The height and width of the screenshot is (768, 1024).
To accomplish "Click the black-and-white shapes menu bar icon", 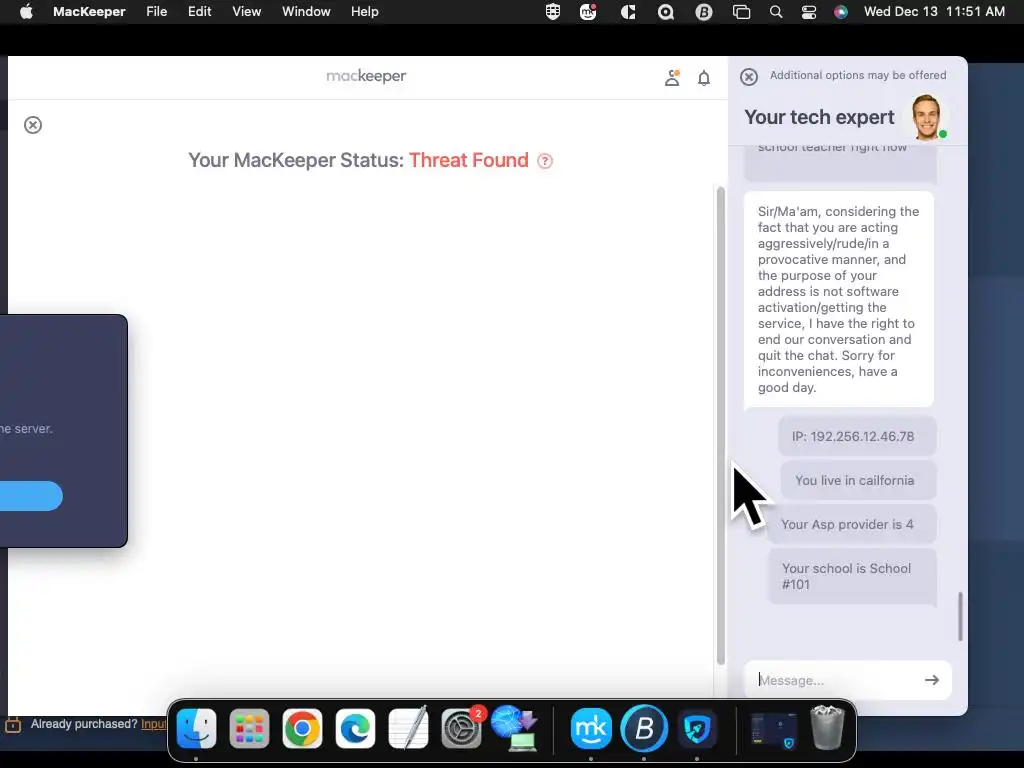I will tap(628, 12).
